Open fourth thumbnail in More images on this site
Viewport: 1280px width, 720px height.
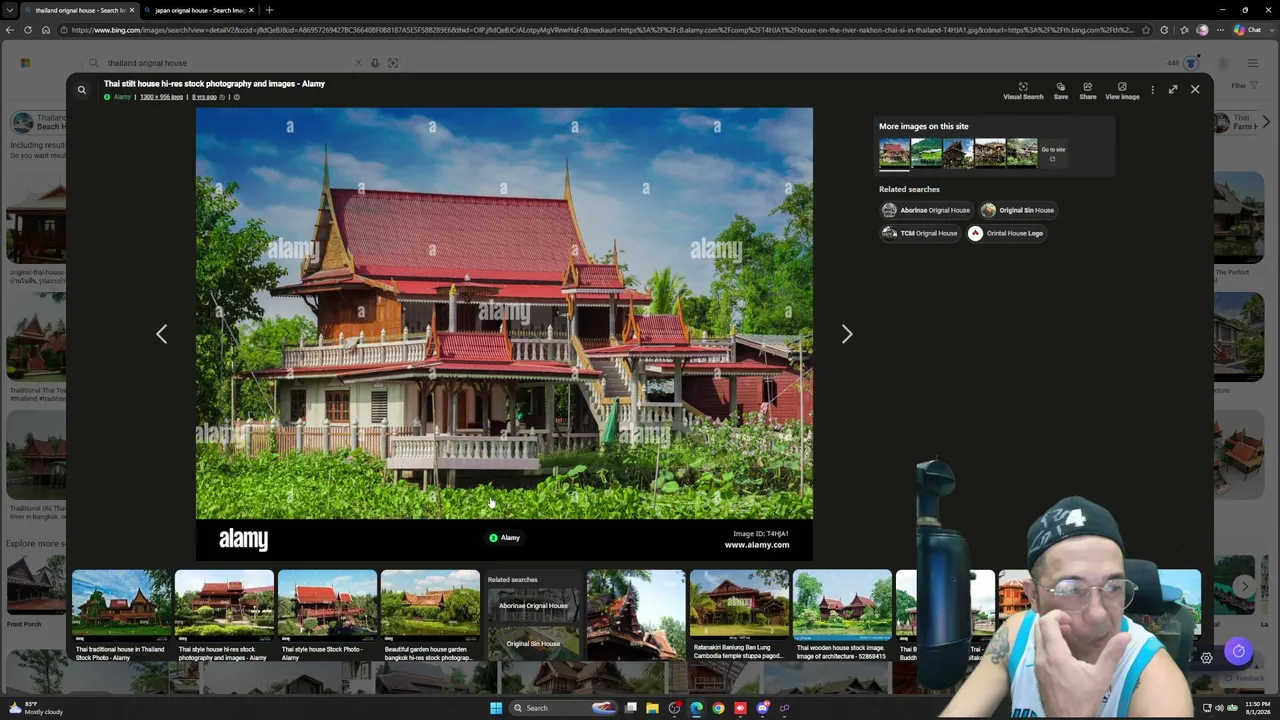tap(990, 152)
